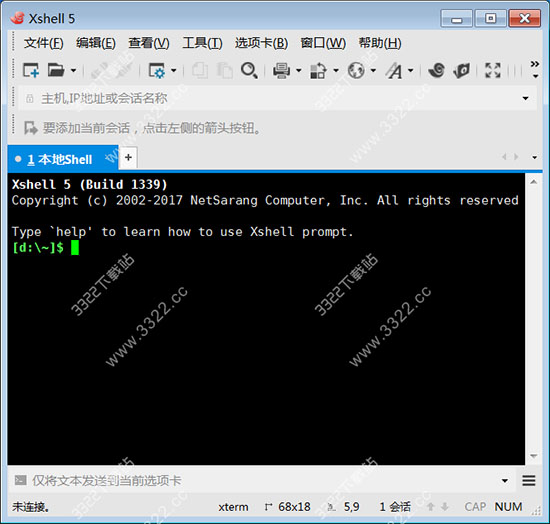
Task: Open sessions with the folder icon
Action: (x=56, y=70)
